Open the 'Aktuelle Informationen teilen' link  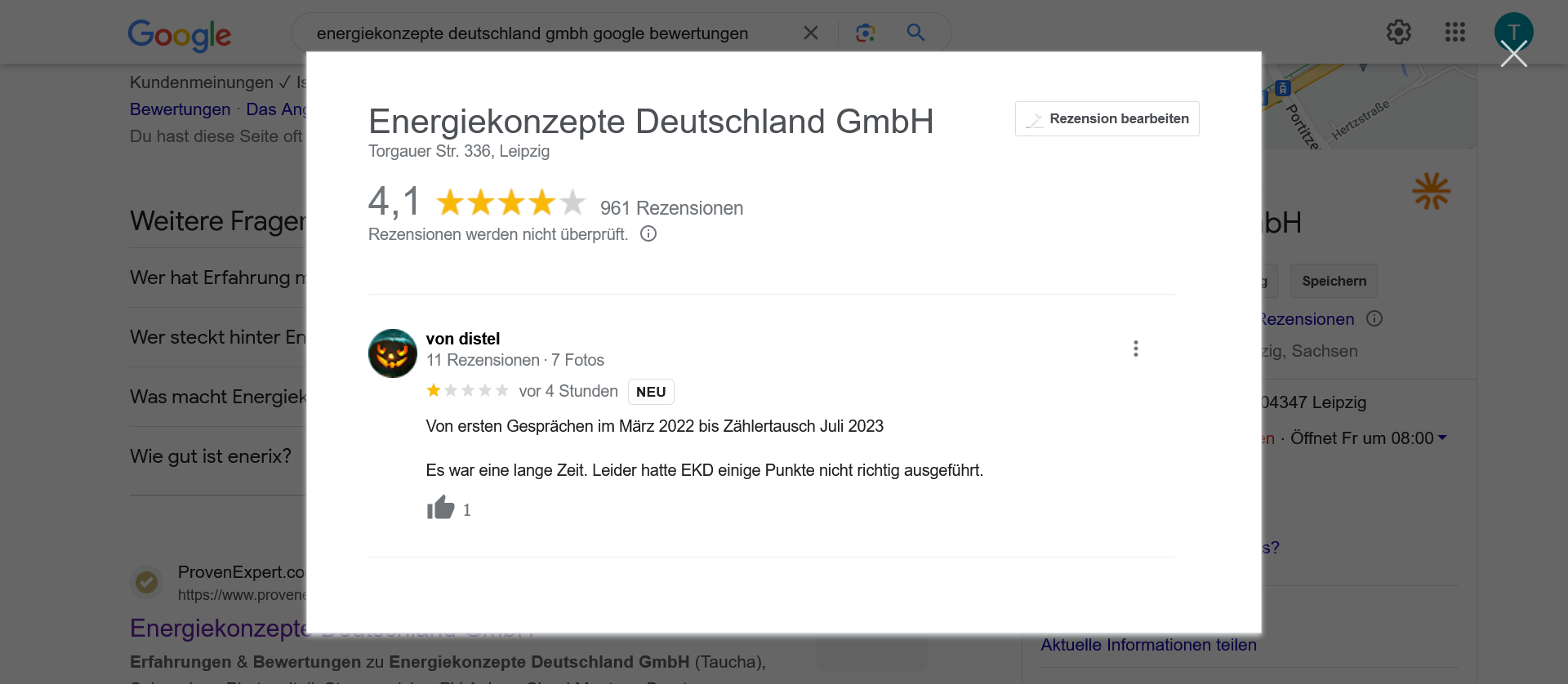pos(1148,645)
